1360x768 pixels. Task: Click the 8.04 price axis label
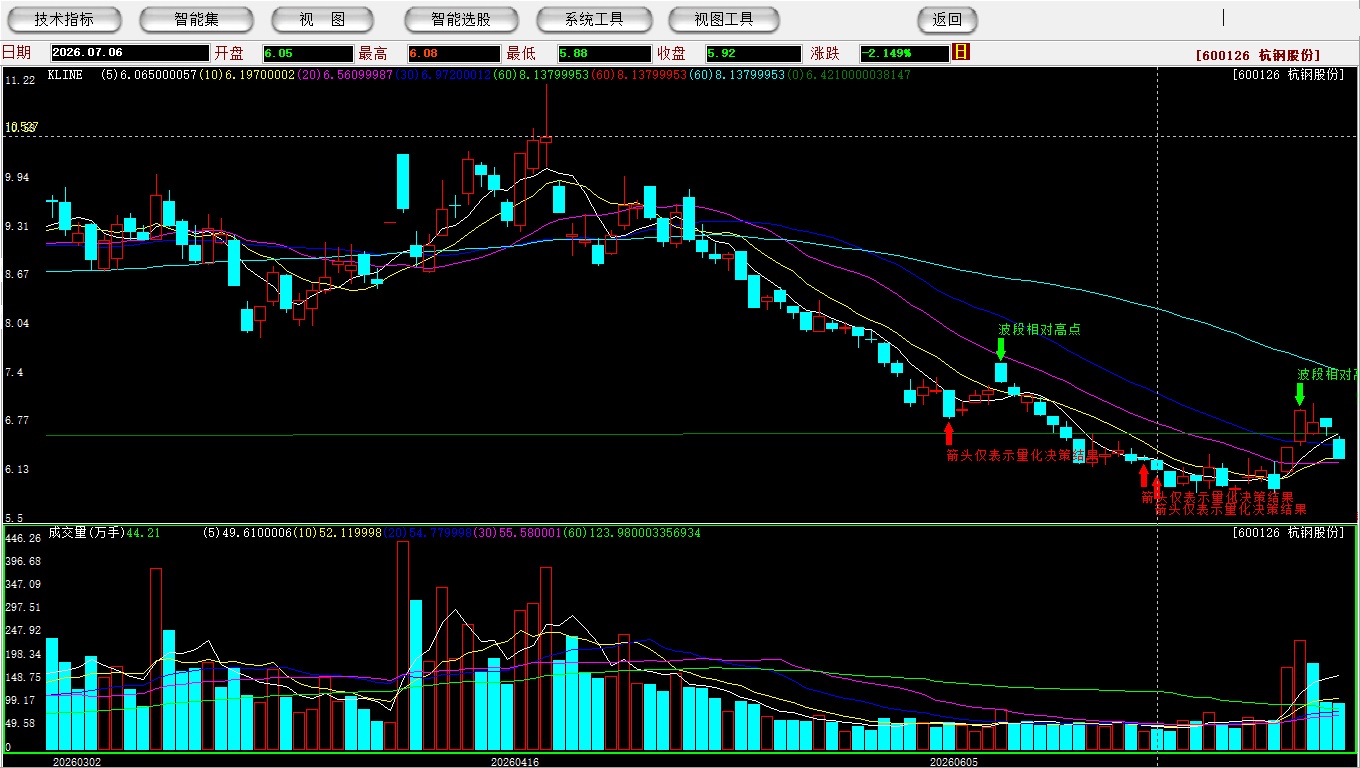18,323
